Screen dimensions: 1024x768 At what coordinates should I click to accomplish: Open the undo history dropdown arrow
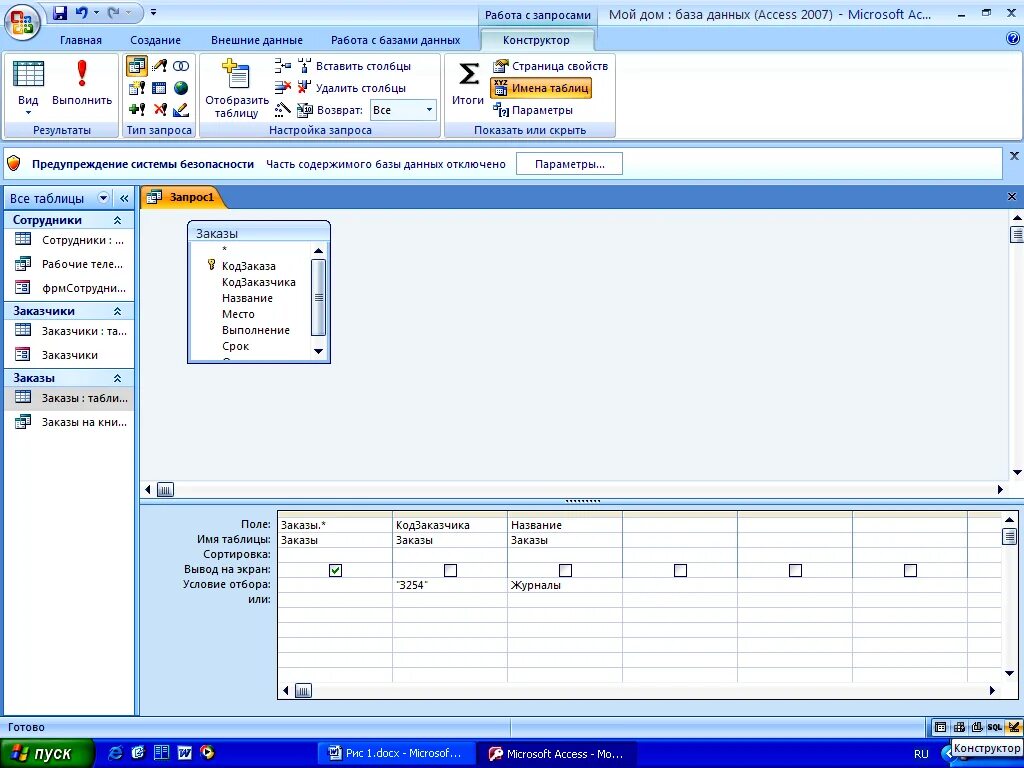(x=97, y=12)
